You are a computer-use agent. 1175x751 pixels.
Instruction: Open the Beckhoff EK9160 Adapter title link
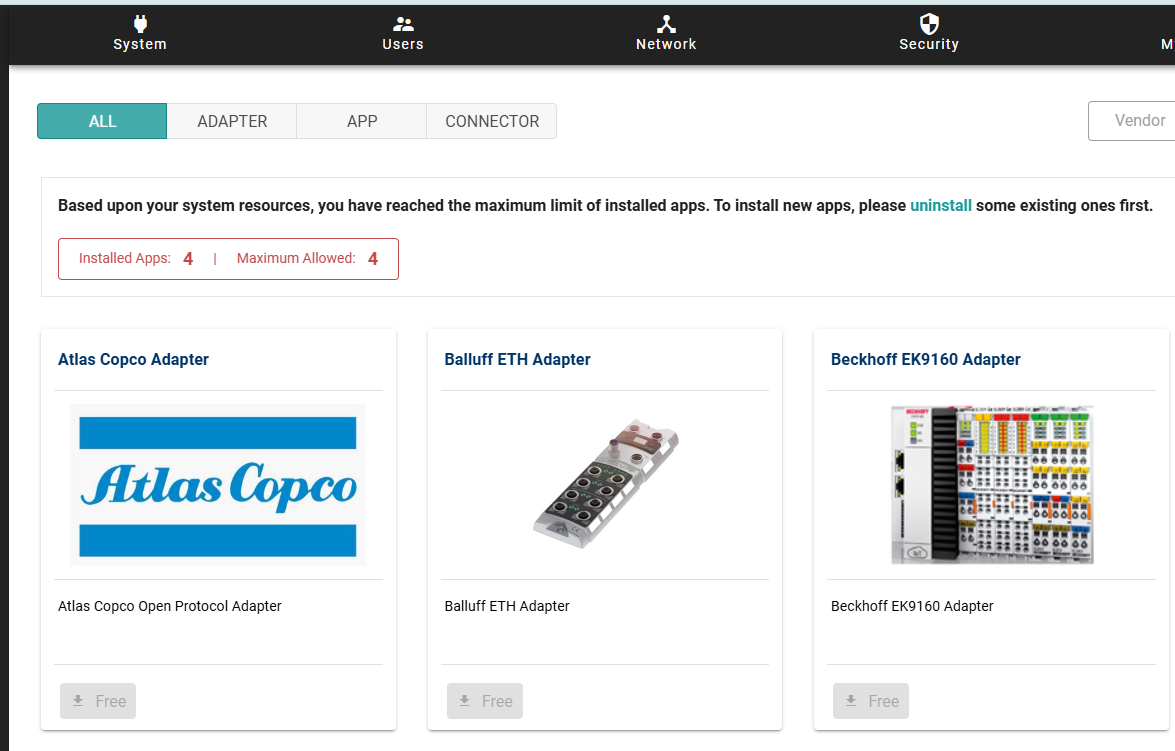[x=925, y=360]
